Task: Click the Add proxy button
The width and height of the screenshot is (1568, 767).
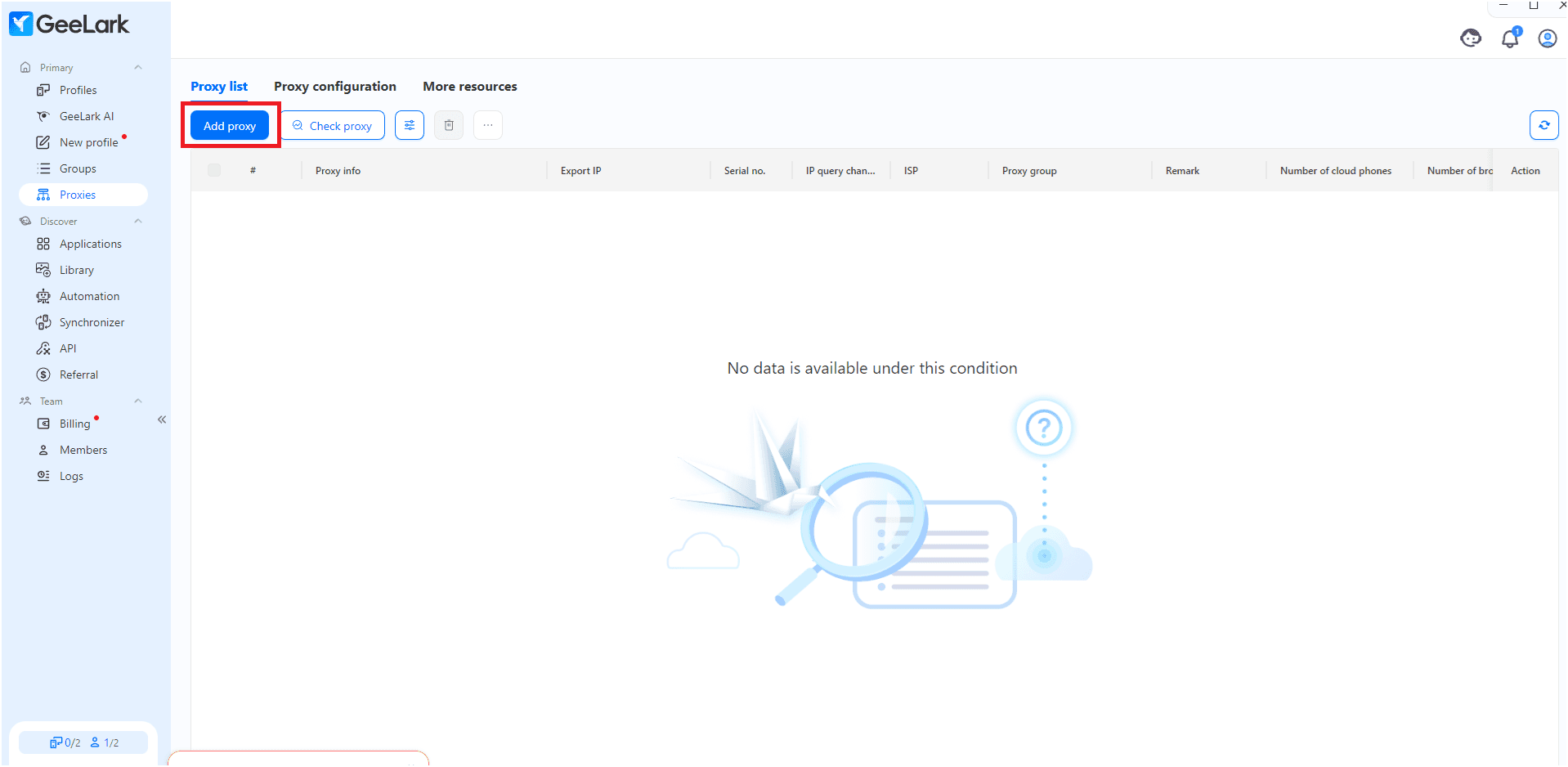Action: click(x=230, y=125)
